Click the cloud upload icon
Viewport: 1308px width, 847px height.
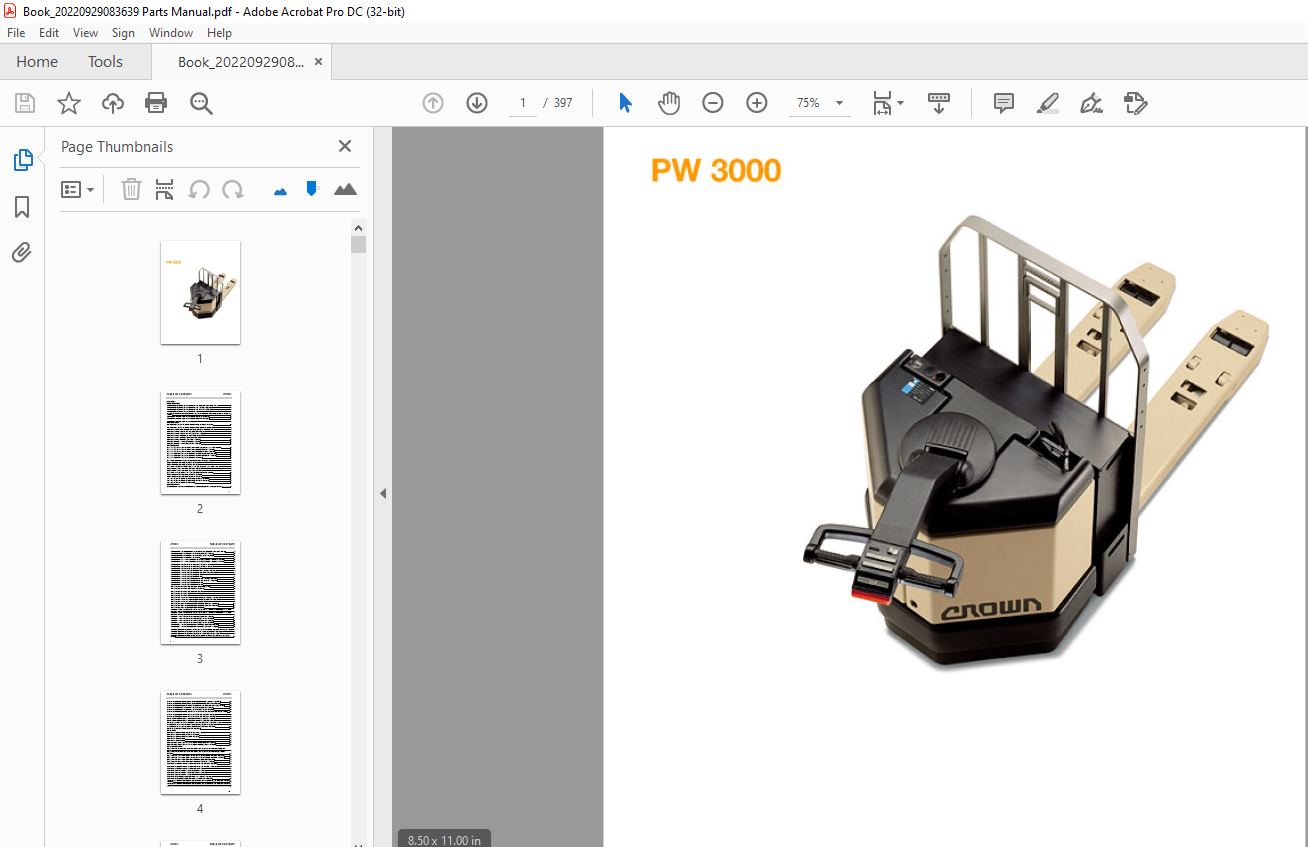point(113,103)
